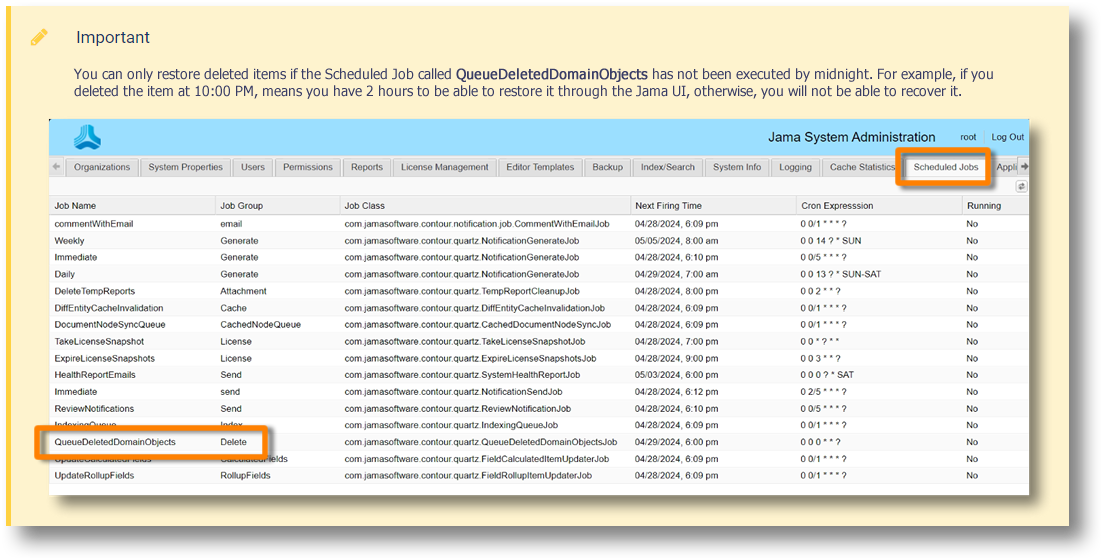Open the Permissions tab

pos(308,167)
